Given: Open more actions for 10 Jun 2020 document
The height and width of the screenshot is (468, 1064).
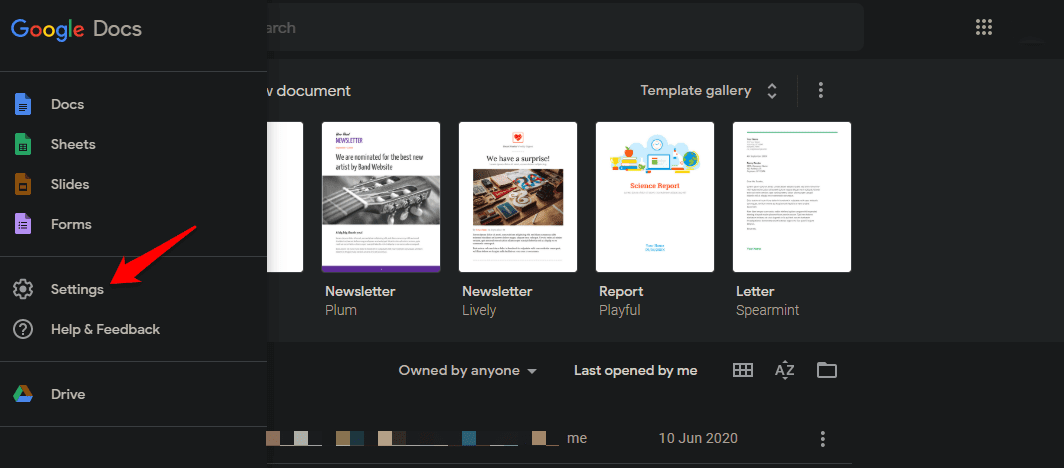Looking at the screenshot, I should pos(822,439).
